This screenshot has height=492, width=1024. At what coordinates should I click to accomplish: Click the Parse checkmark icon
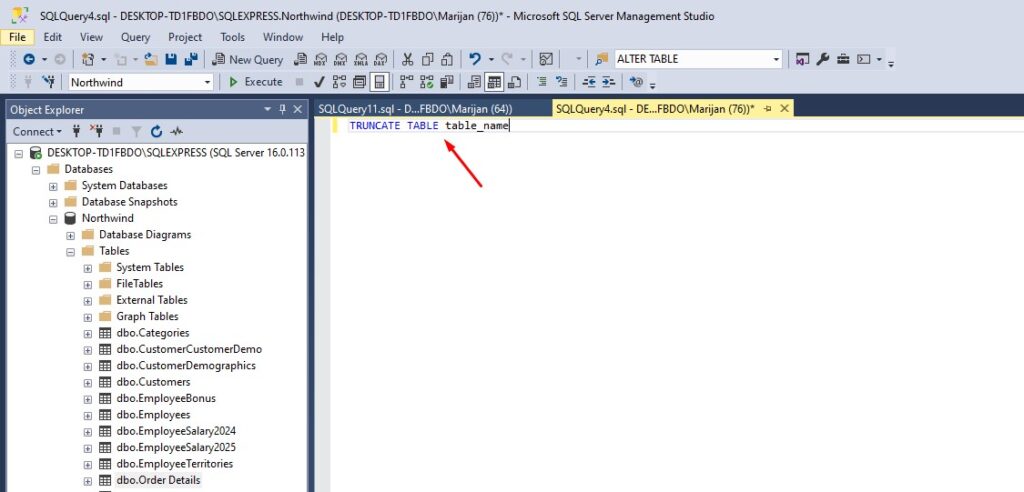(x=318, y=82)
